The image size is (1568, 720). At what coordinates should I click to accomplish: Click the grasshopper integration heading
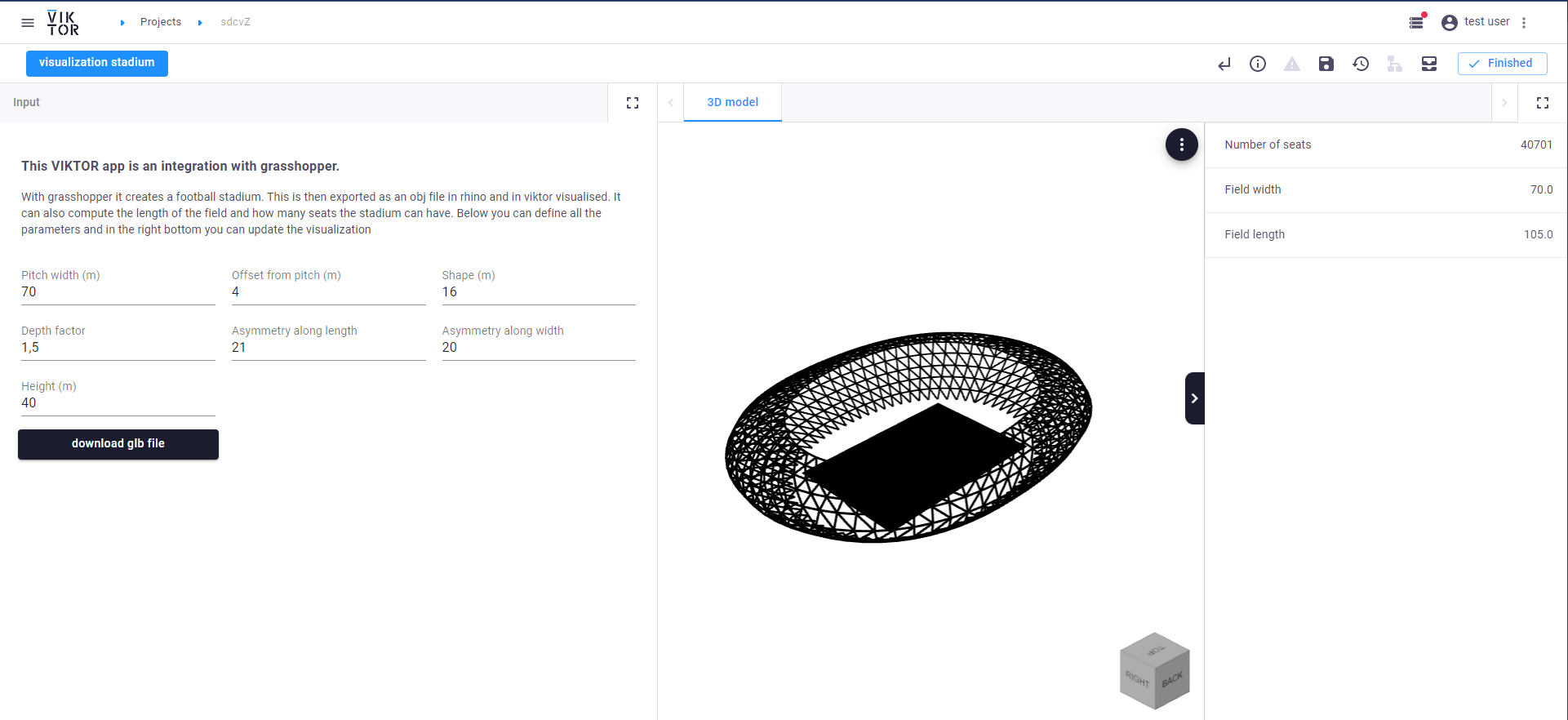click(x=180, y=166)
